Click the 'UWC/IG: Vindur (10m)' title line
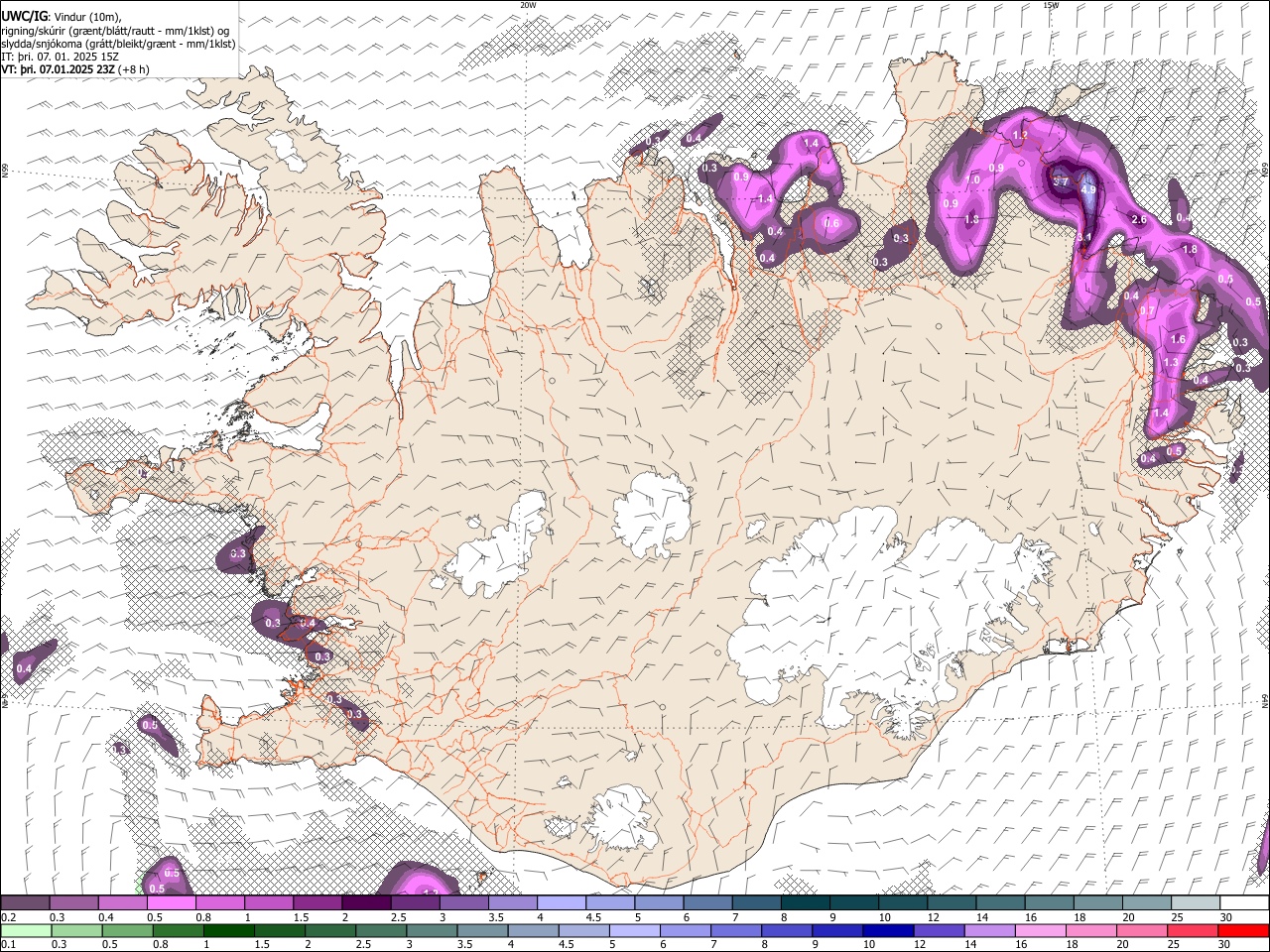 62,16
